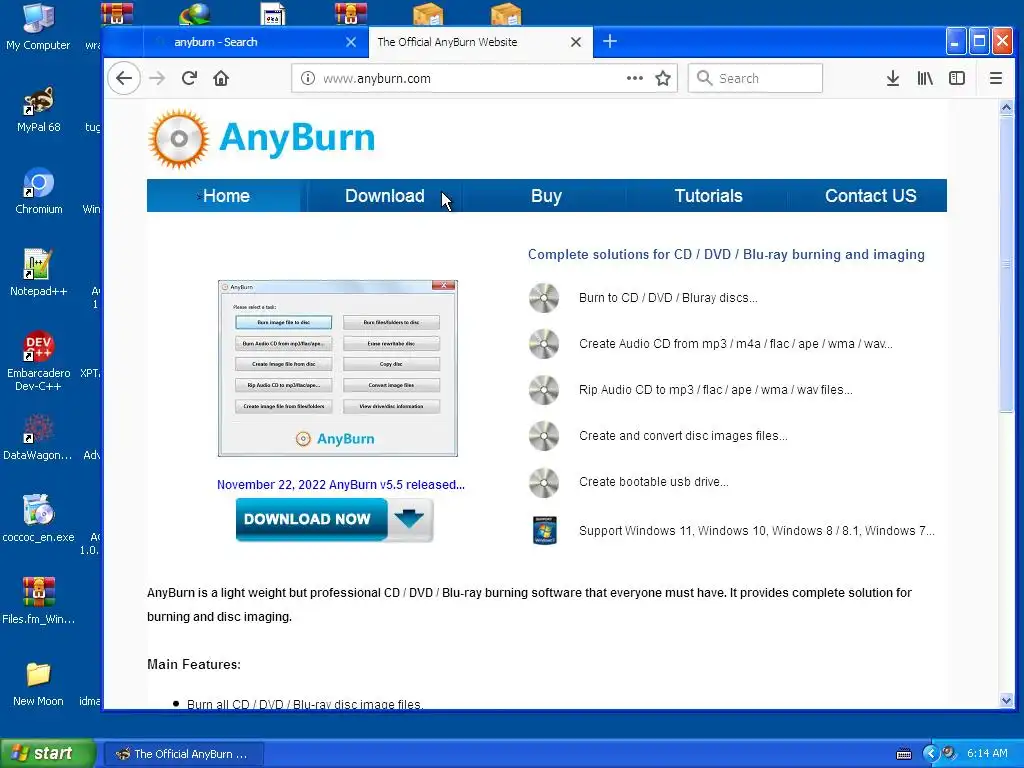Open the Notepad++ desktop icon
Image resolution: width=1024 pixels, height=768 pixels.
click(x=38, y=273)
